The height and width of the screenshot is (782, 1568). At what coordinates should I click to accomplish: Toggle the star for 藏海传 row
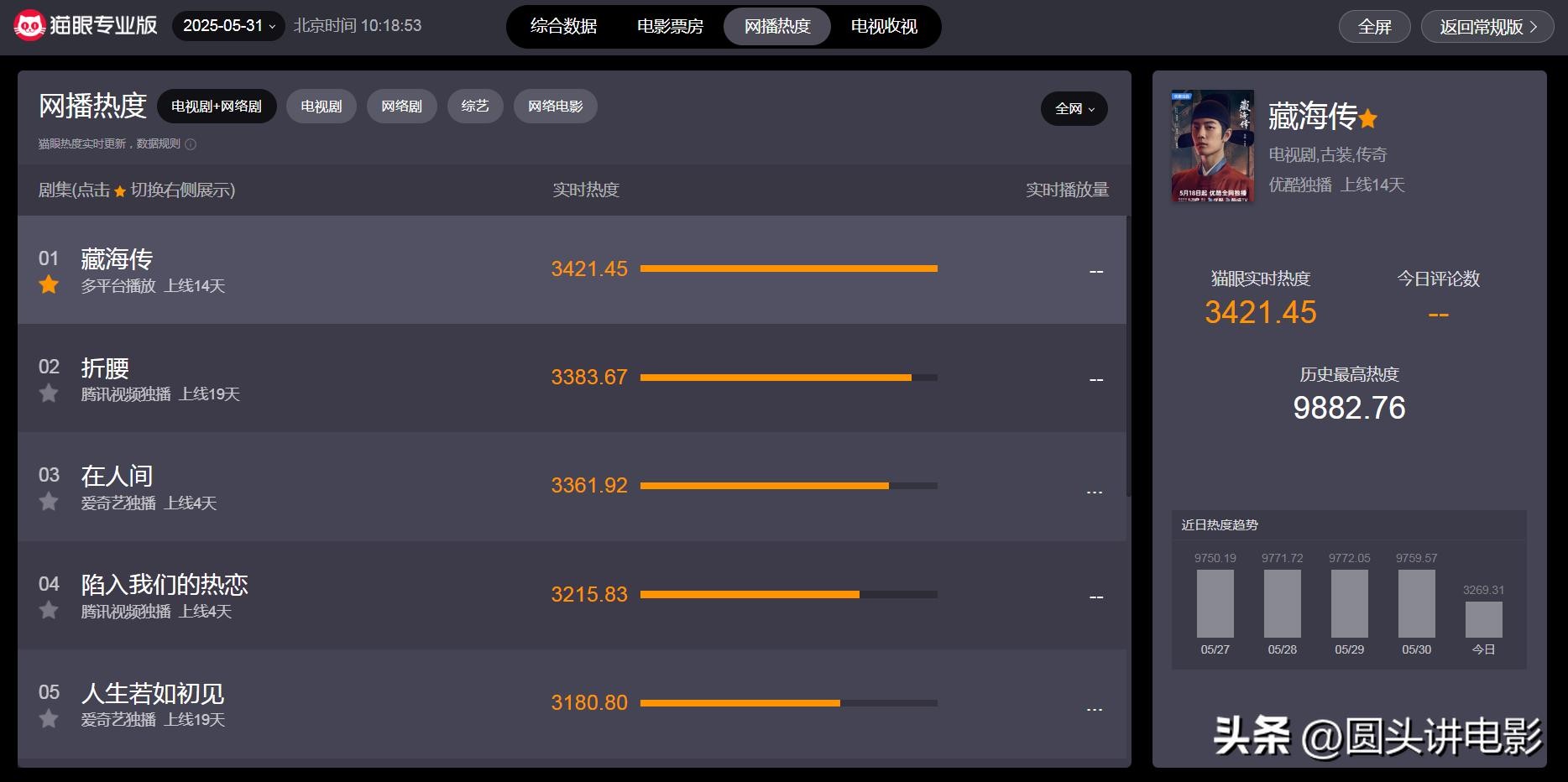(49, 284)
